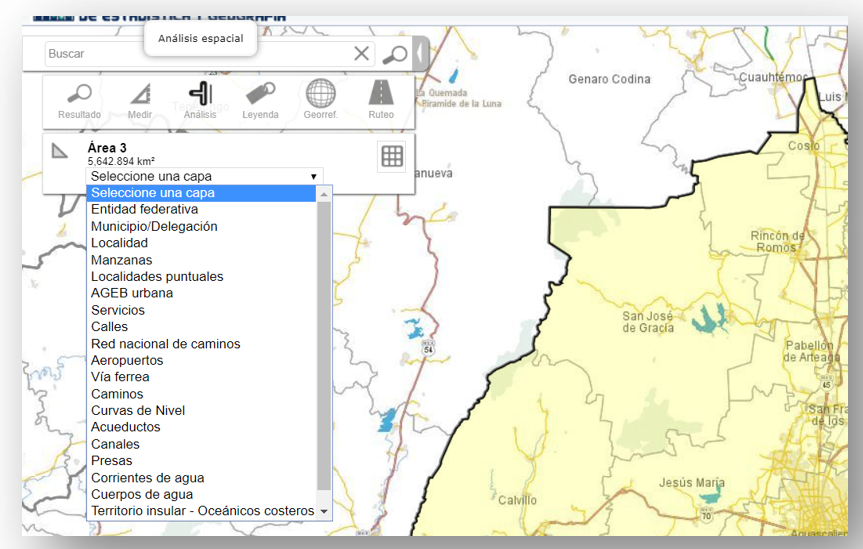Select Red nacional de caminos option
This screenshot has width=863, height=549.
tap(165, 344)
